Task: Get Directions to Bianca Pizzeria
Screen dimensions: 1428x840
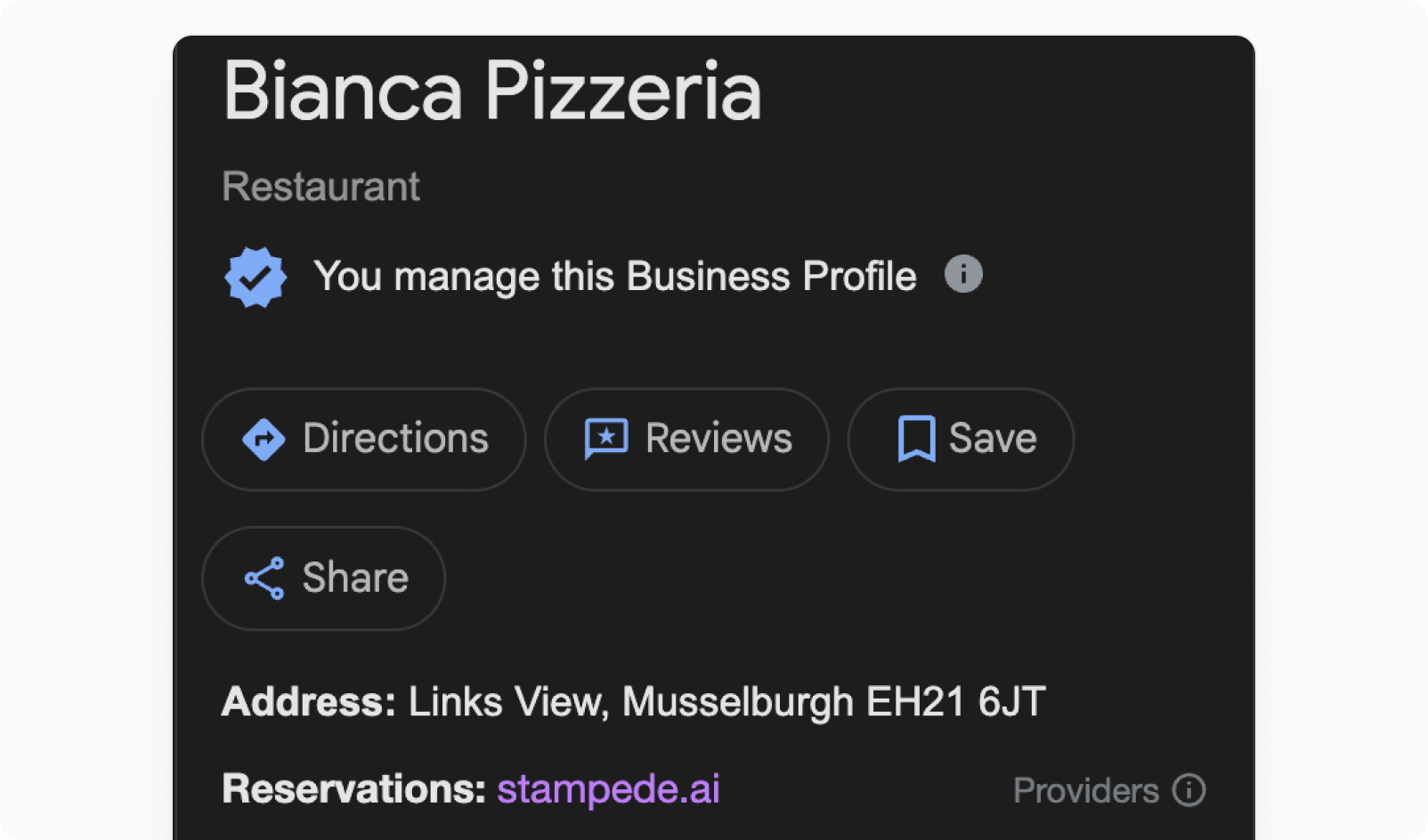Action: pyautogui.click(x=364, y=439)
